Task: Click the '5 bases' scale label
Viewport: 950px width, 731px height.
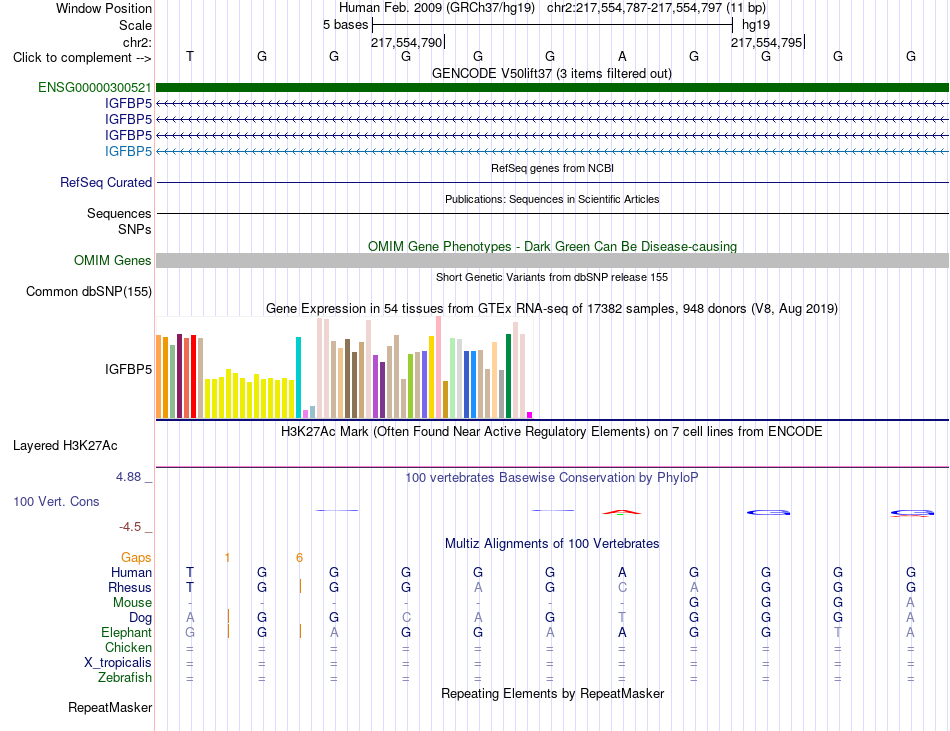Action: pyautogui.click(x=345, y=25)
